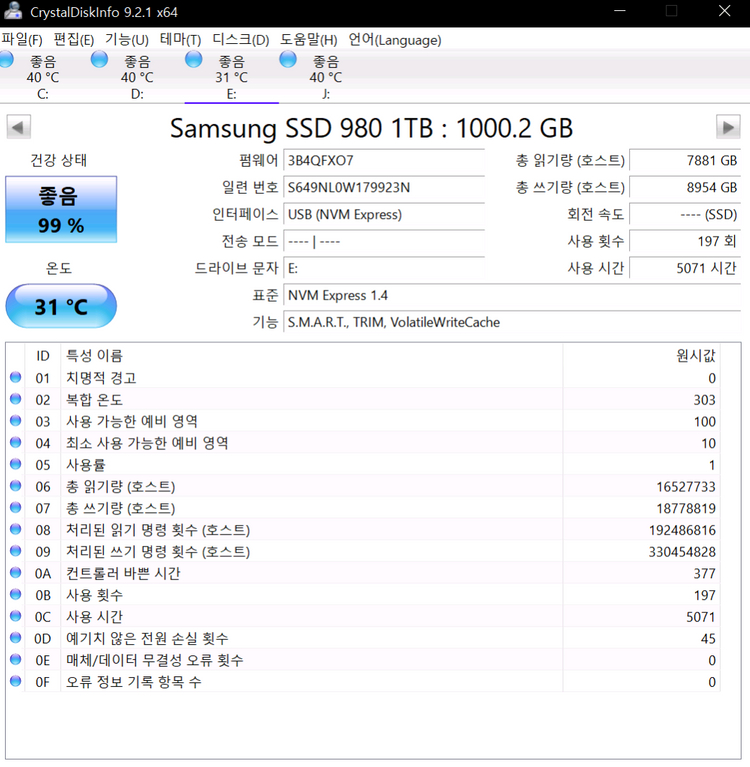Click the blue status dot for ID 0B
This screenshot has width=750, height=767.
16,594
